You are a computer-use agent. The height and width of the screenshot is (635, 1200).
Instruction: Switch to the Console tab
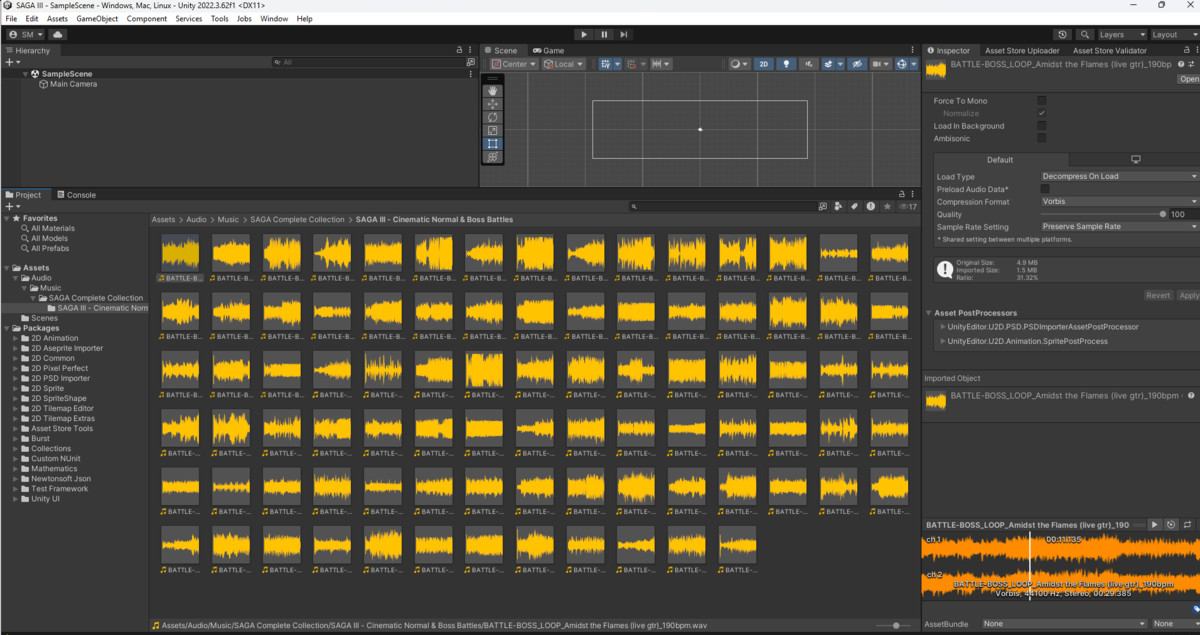(x=80, y=195)
